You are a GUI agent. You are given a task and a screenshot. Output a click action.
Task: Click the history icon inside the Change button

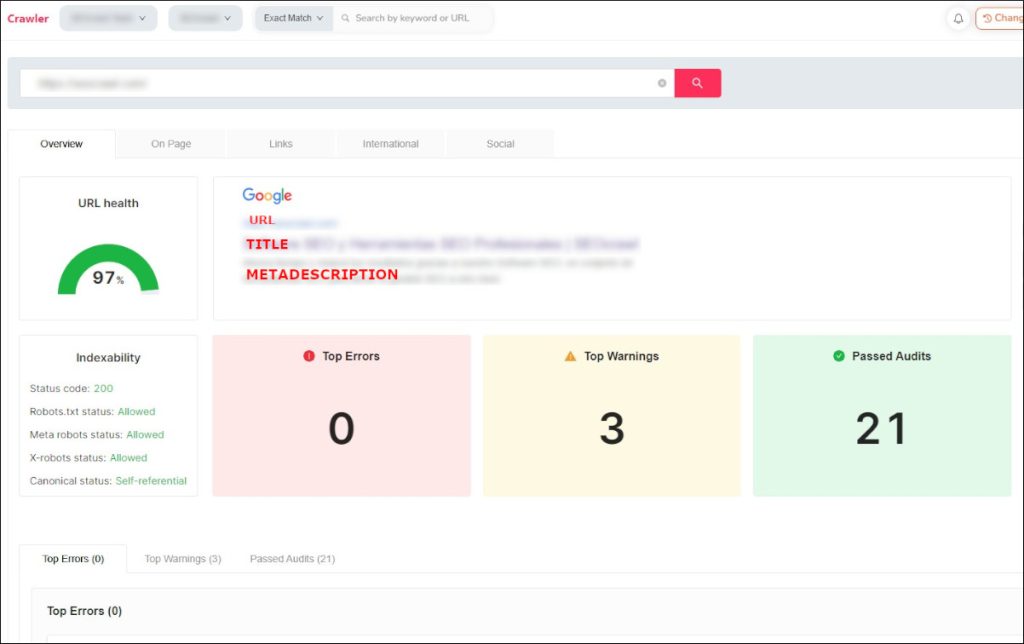click(x=988, y=18)
